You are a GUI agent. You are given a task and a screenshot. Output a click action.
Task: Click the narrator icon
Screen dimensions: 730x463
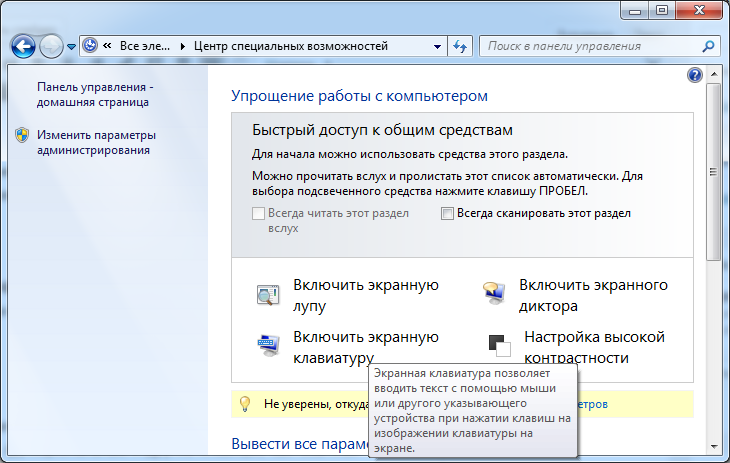494,293
